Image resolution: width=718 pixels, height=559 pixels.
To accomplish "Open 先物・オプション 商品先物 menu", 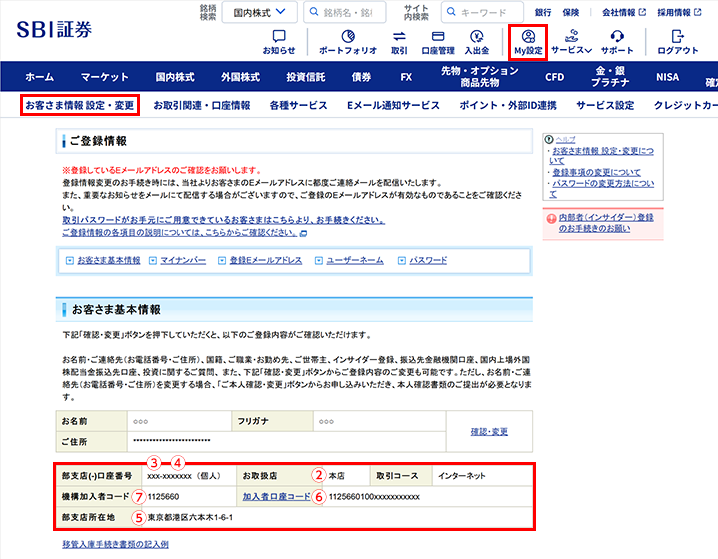I will (479, 76).
